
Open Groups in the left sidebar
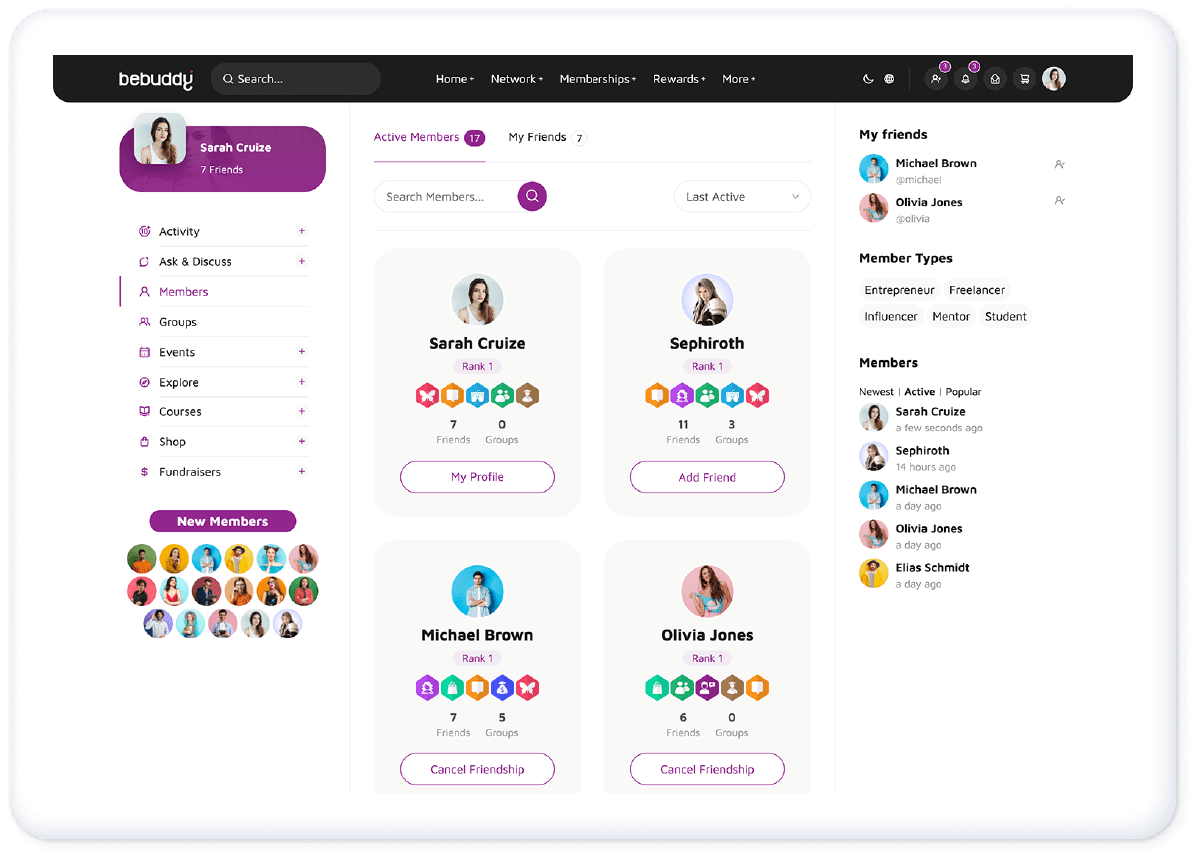point(178,322)
